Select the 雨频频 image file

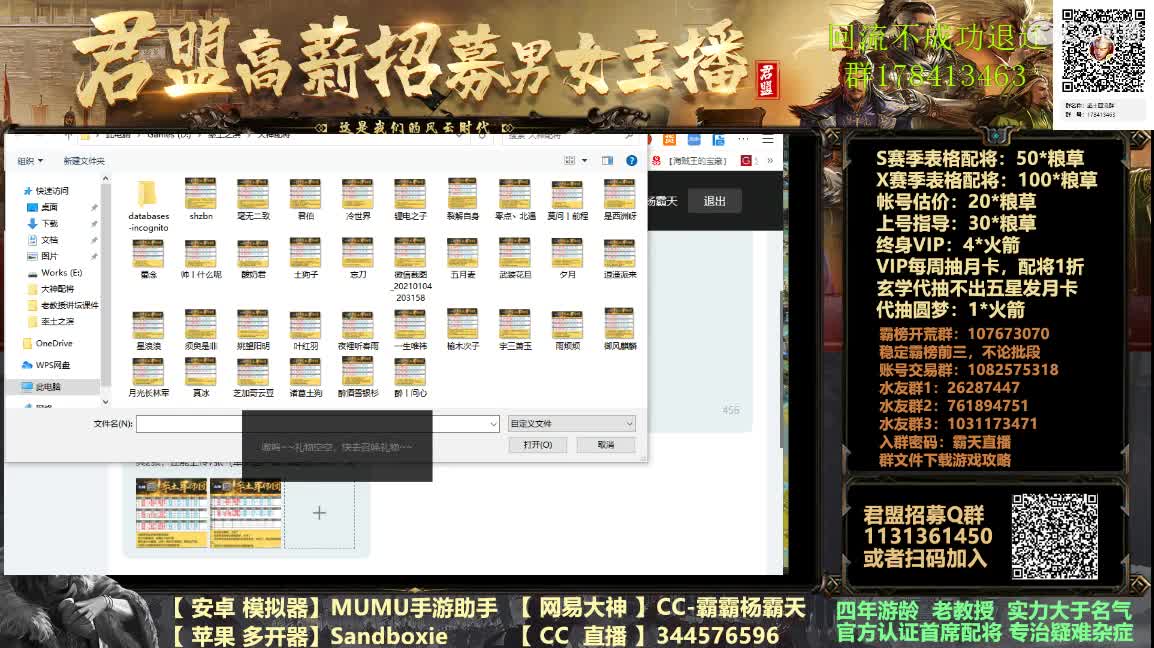(x=567, y=329)
